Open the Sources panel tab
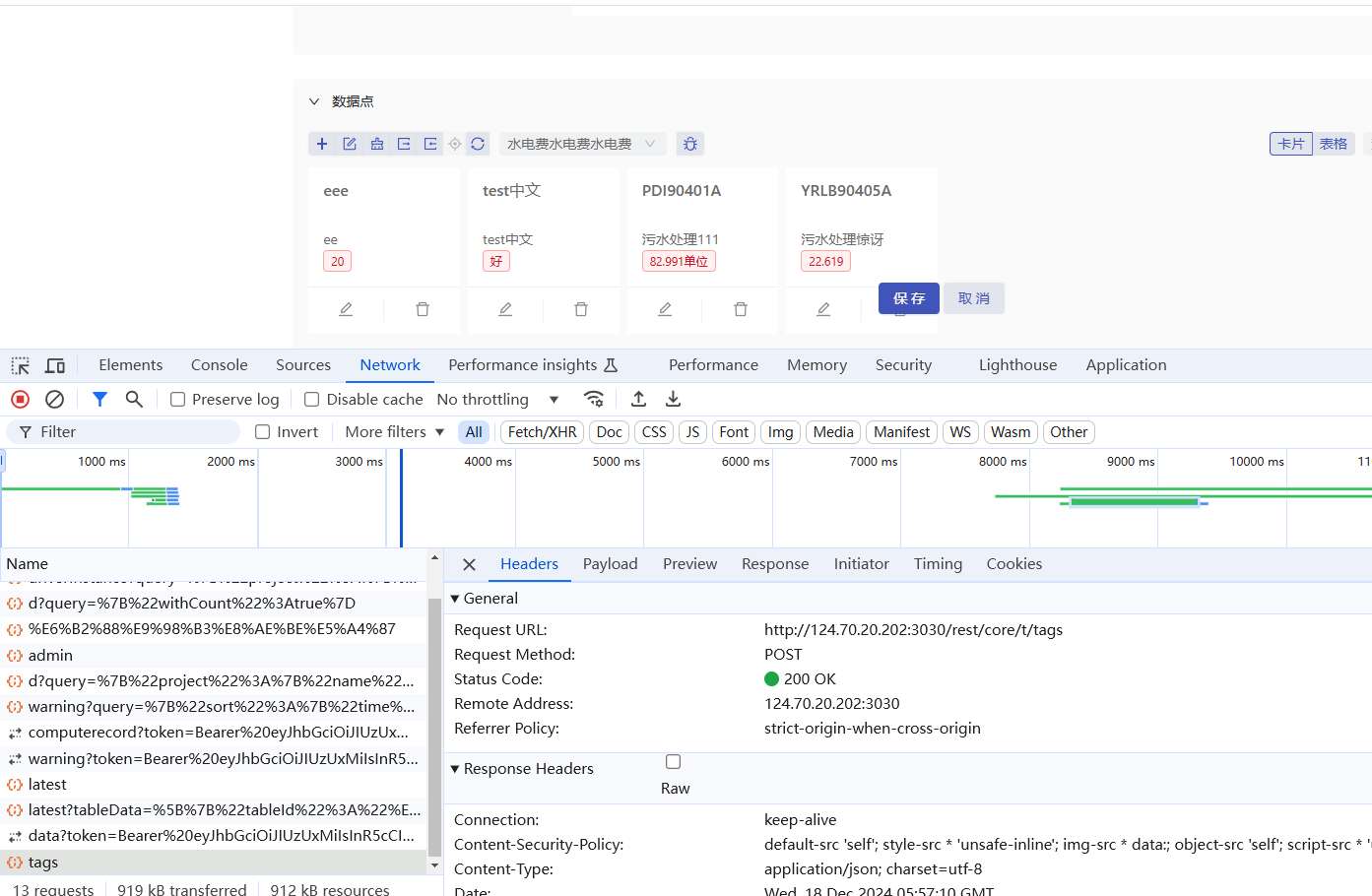The image size is (1372, 896). point(303,365)
